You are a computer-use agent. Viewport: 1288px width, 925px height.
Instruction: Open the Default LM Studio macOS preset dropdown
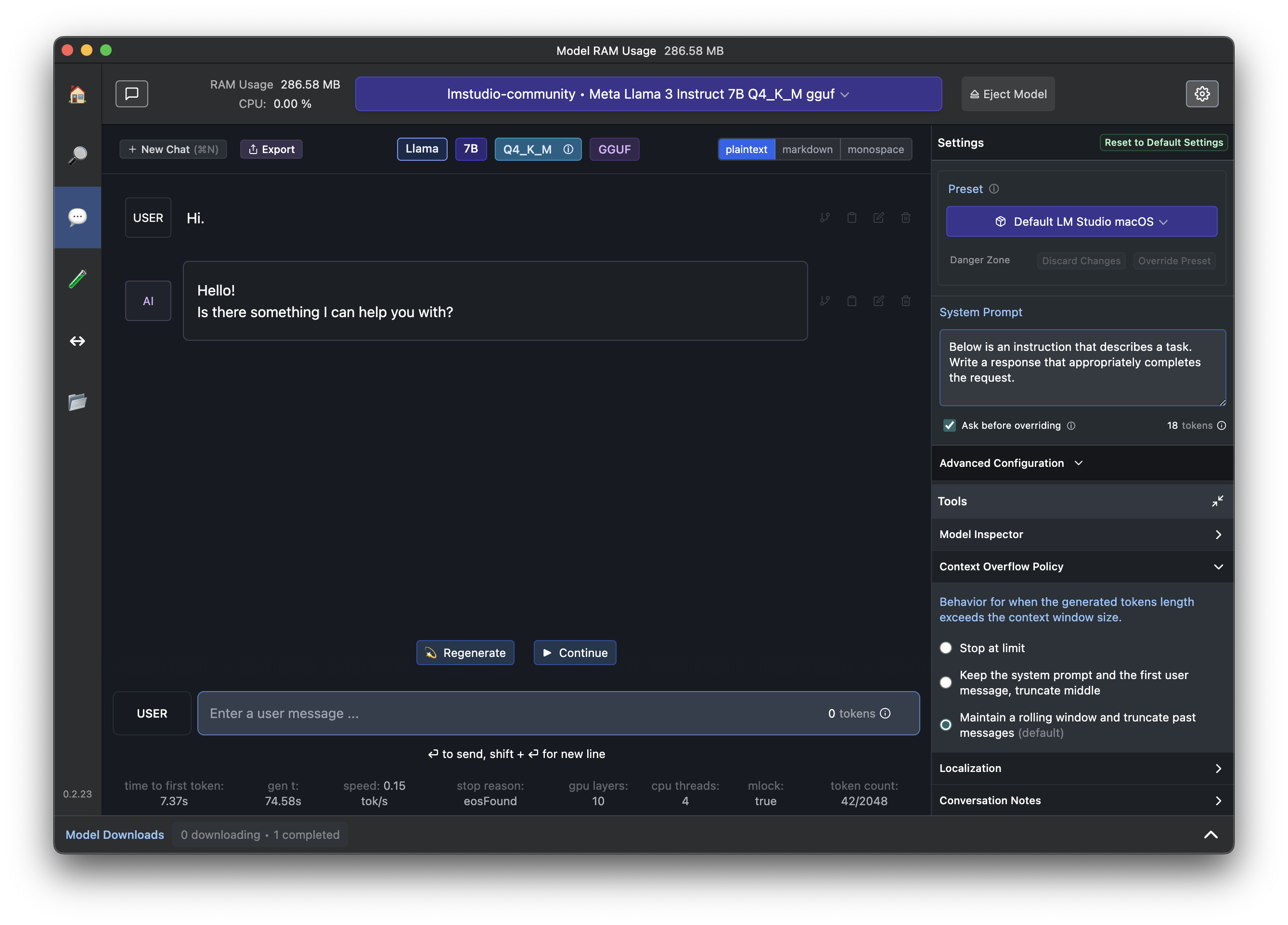1081,221
